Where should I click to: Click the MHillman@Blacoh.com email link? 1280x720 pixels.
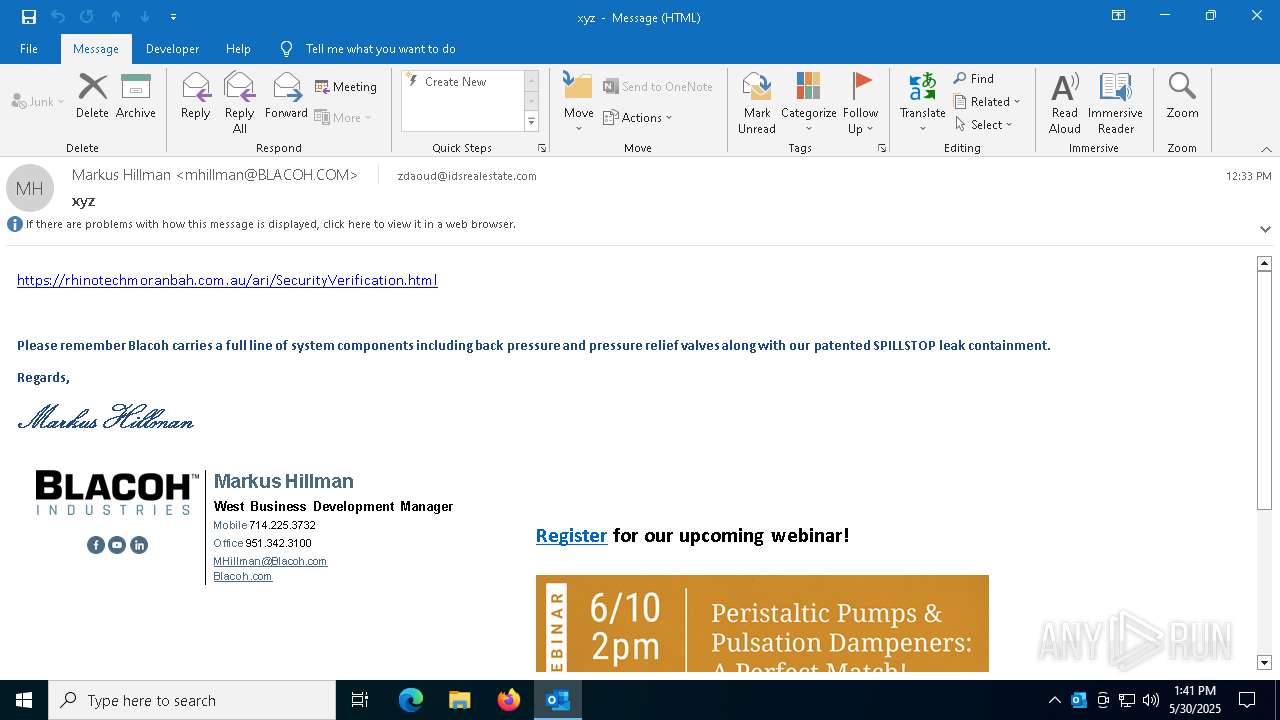coord(270,561)
